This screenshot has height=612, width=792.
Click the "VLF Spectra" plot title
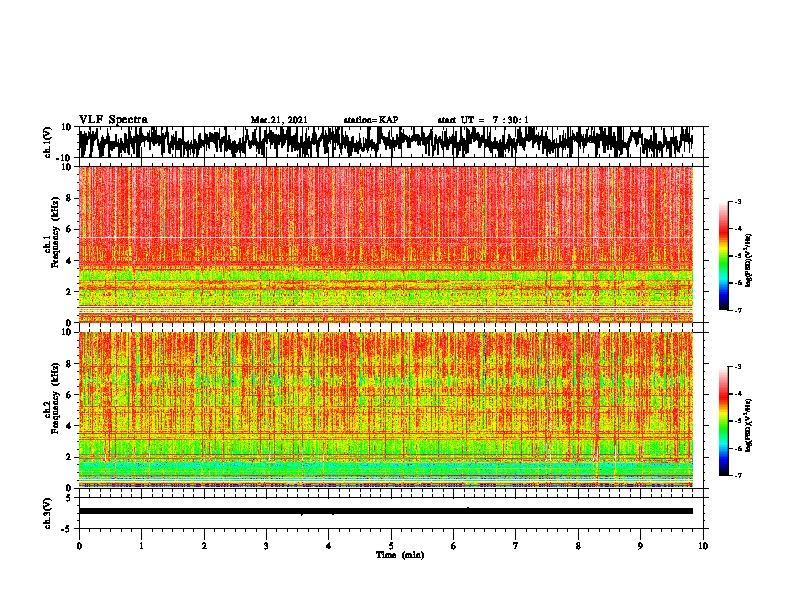(x=113, y=120)
